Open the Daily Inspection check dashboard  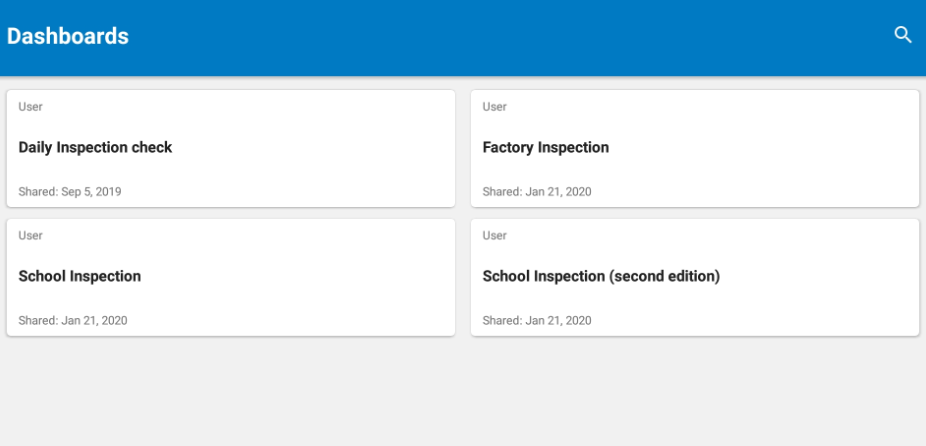point(95,147)
